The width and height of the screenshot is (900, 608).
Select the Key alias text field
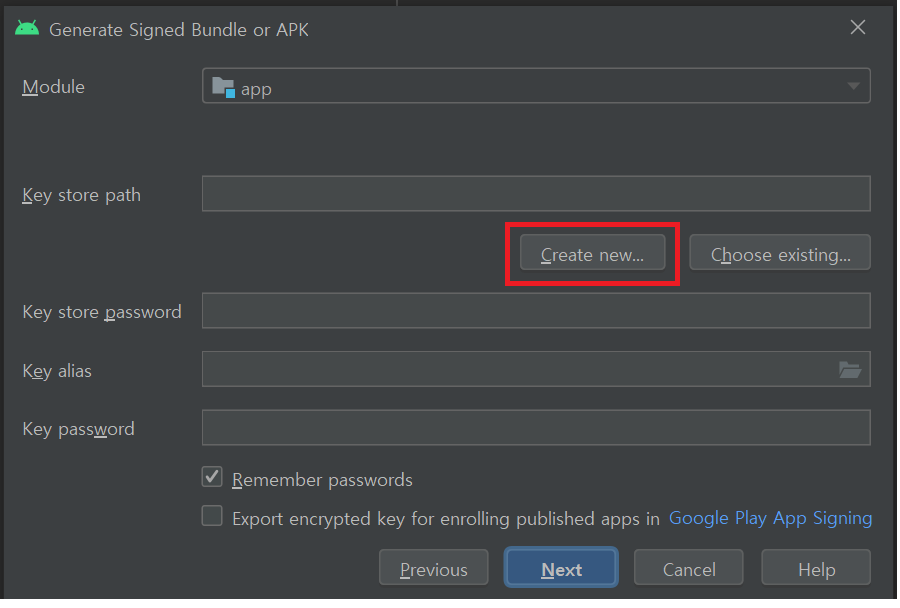click(515, 370)
